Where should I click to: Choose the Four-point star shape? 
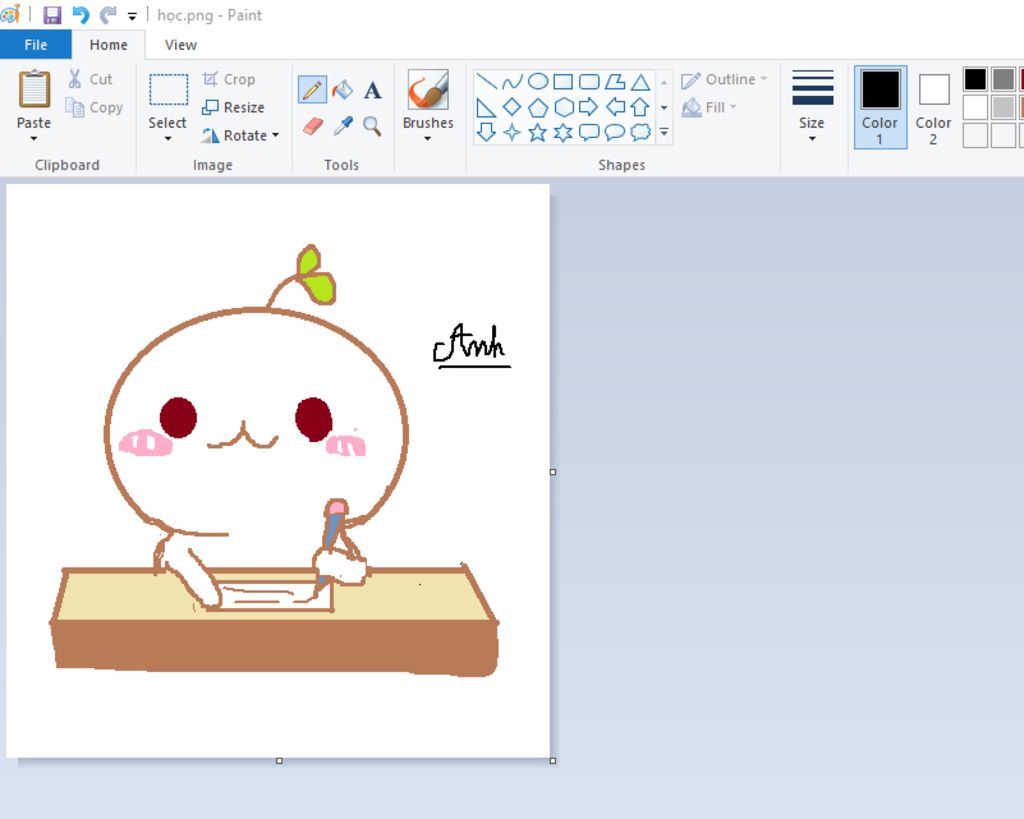[512, 133]
